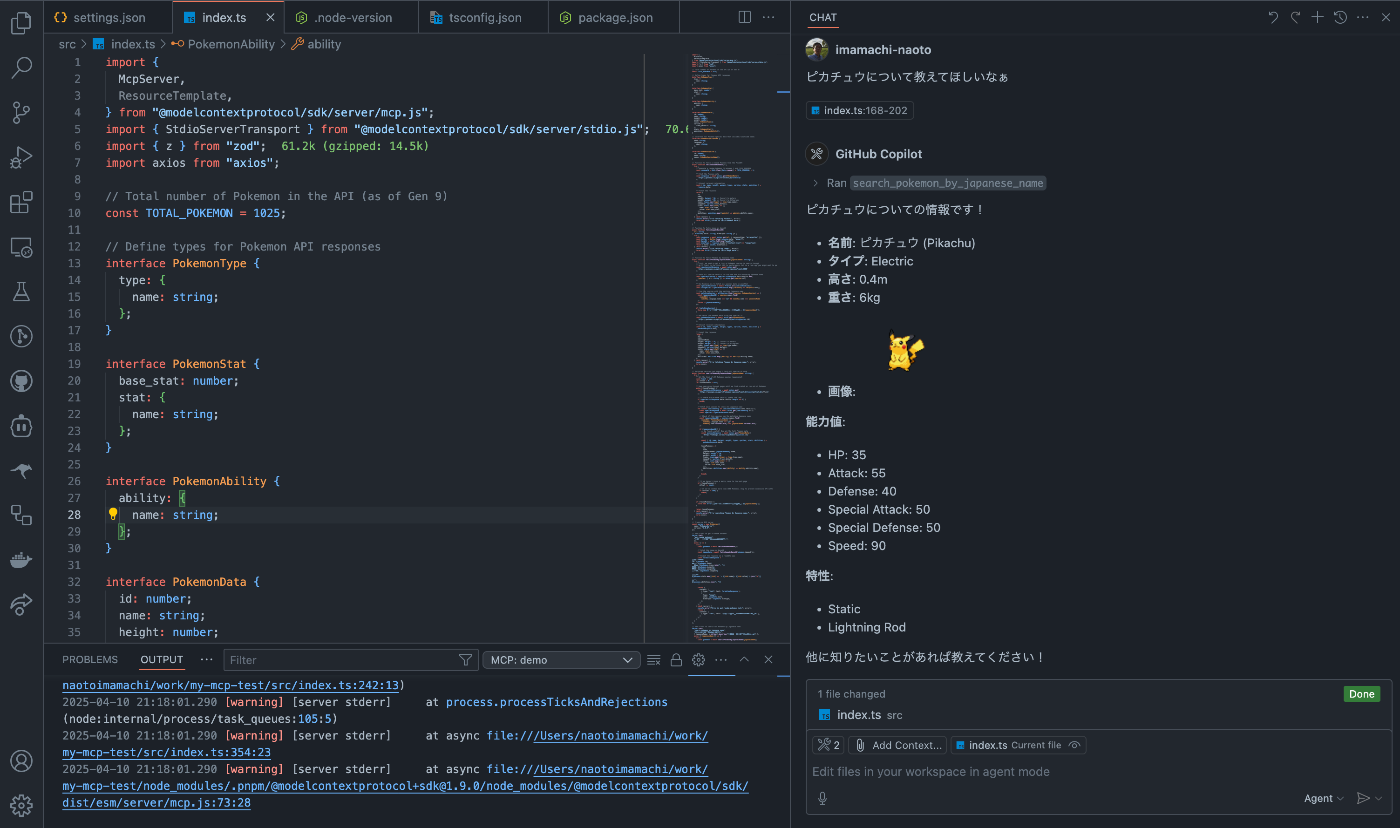Start a new chat with plus icon
Screen dimensions: 1400x828
point(1318,17)
